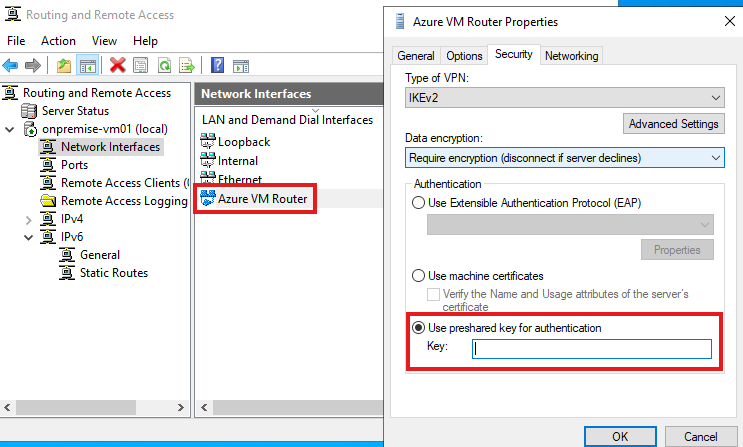The image size is (743, 447).
Task: Click into the preshared Key field
Action: point(592,349)
